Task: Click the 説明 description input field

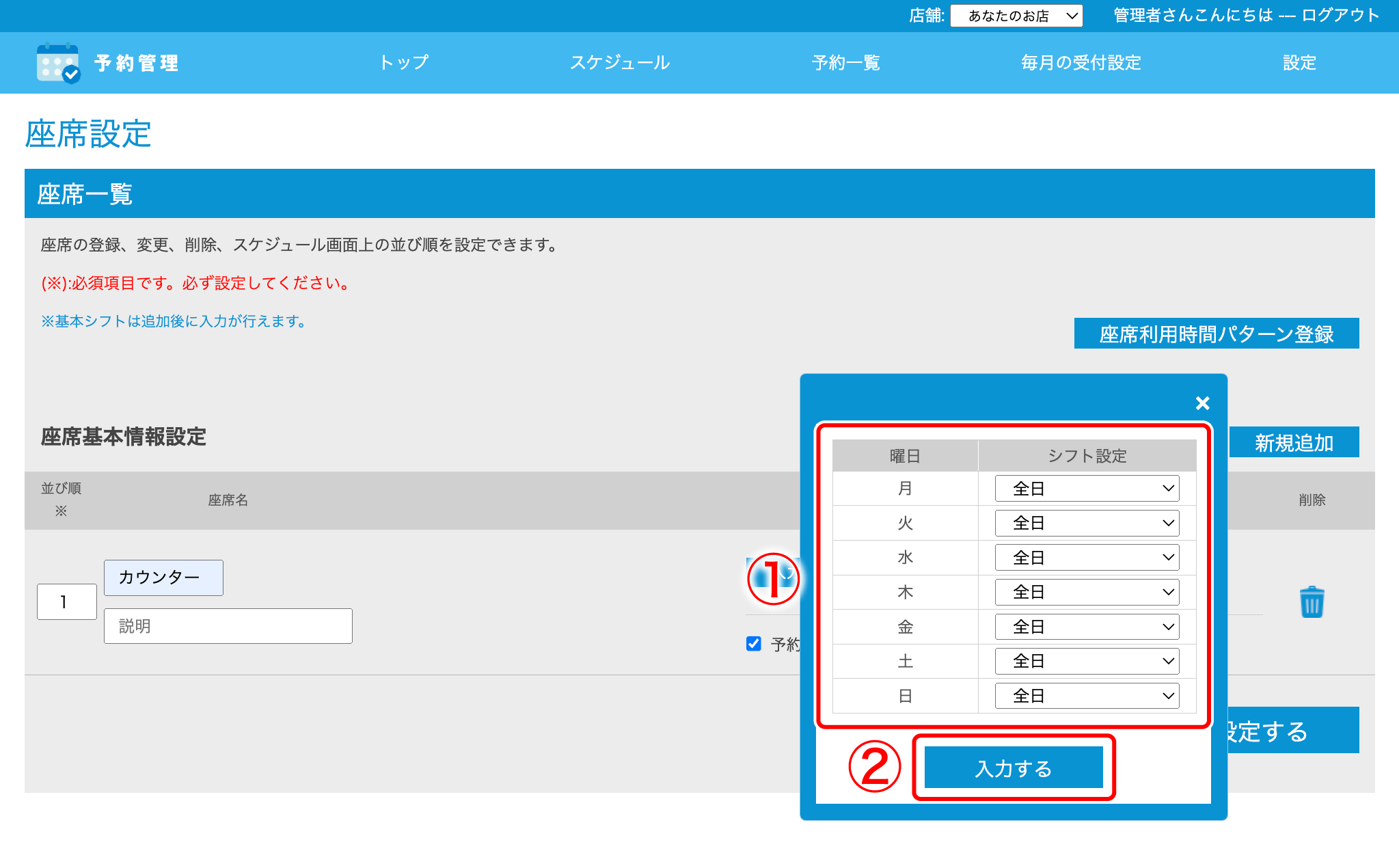Action: click(228, 626)
